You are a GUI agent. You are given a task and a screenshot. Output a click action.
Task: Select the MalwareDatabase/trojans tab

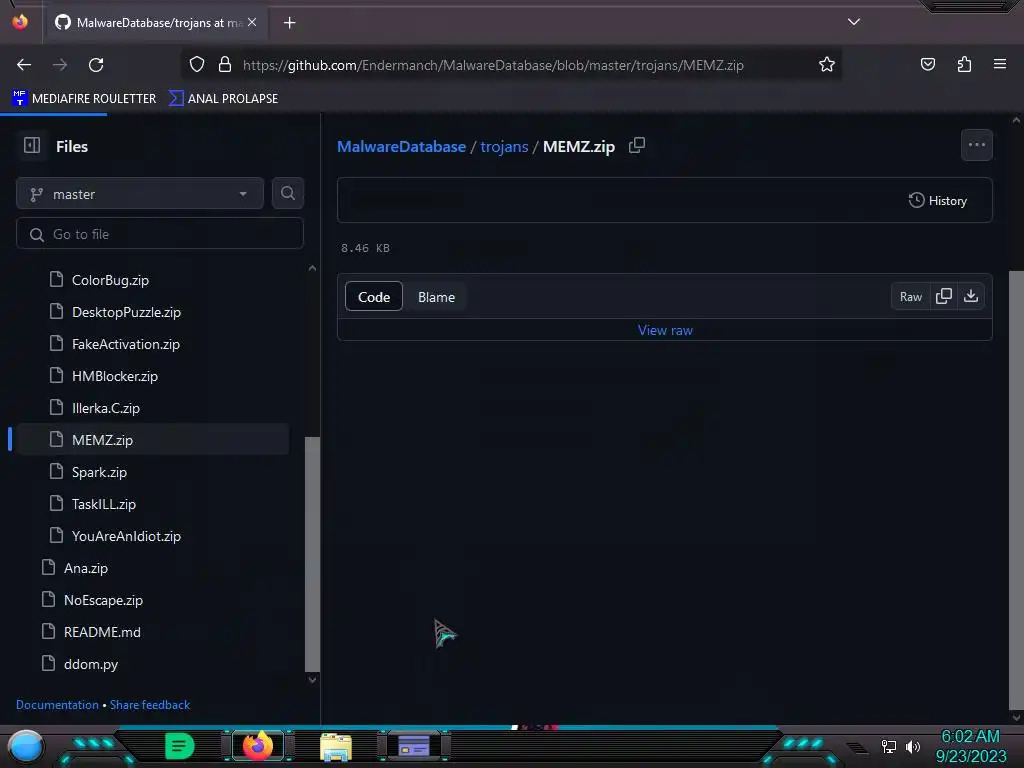(155, 23)
